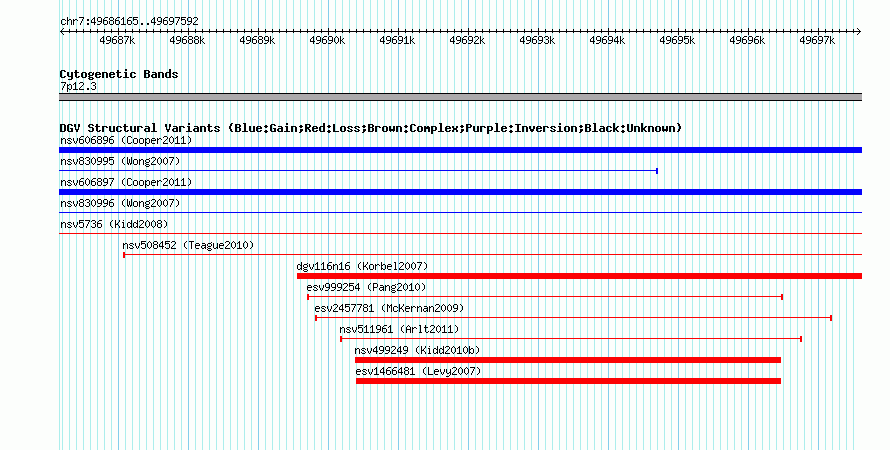Click the 49687k ruler tick label
Viewport: 890px width, 450px height.
point(117,40)
